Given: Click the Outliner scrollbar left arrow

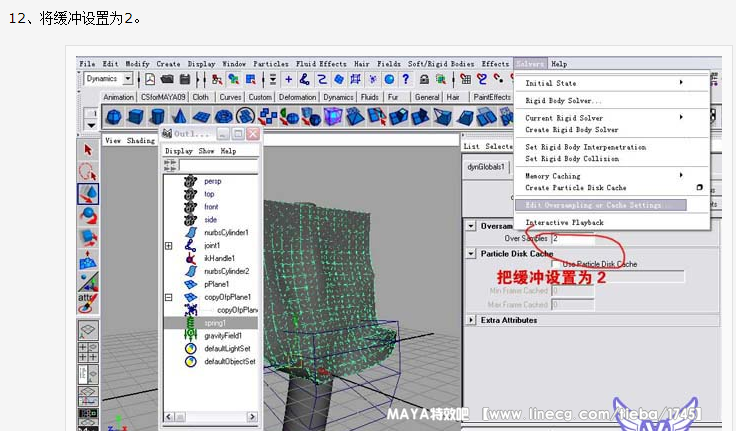Looking at the screenshot, I should (x=169, y=416).
